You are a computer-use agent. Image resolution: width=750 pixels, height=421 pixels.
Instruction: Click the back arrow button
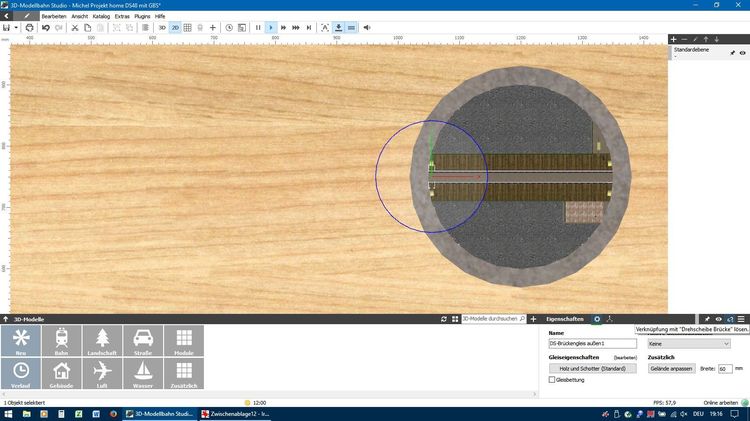point(6,16)
